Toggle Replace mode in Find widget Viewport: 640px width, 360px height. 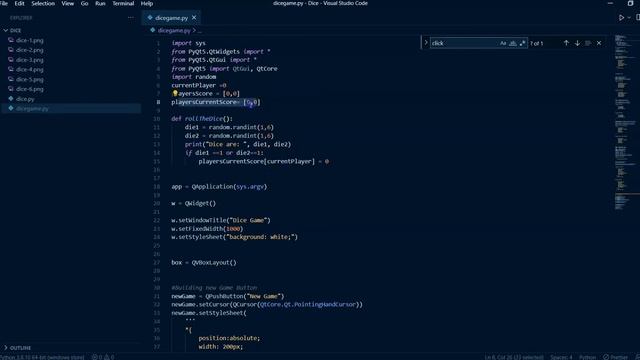coord(426,43)
